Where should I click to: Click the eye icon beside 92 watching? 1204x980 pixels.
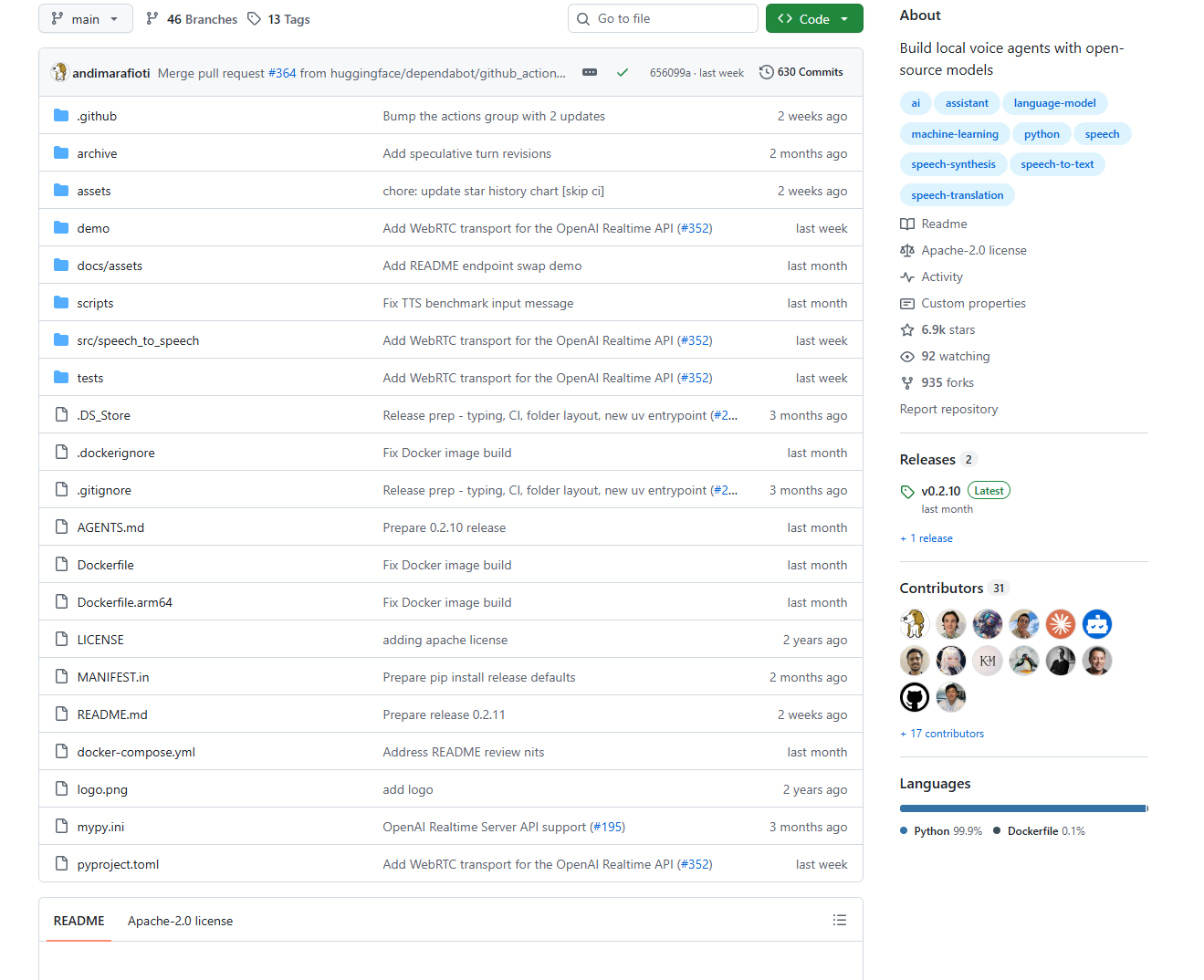907,356
